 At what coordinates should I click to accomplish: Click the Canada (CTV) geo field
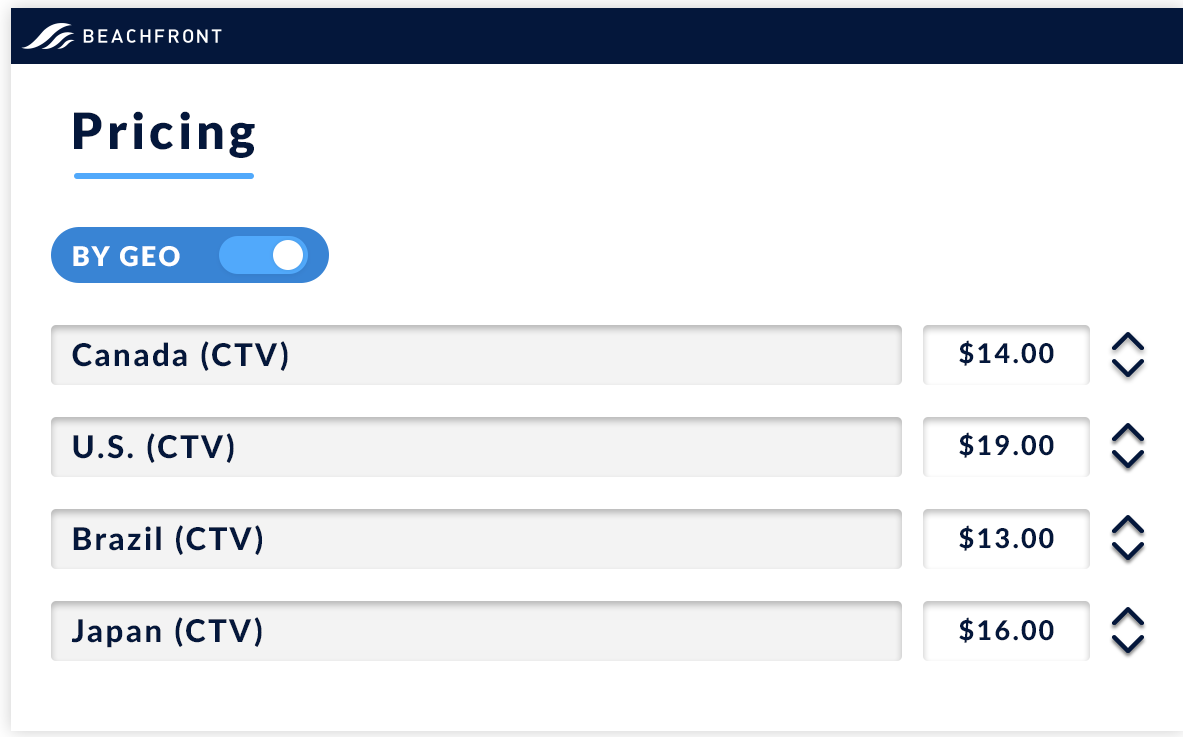tap(476, 355)
